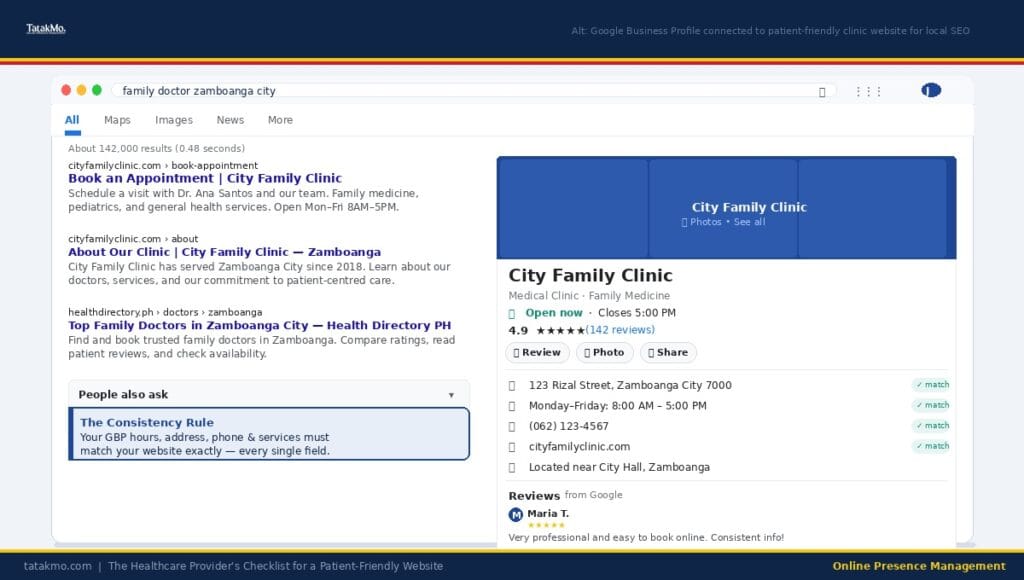Click the TatakMo logo

pyautogui.click(x=46, y=28)
